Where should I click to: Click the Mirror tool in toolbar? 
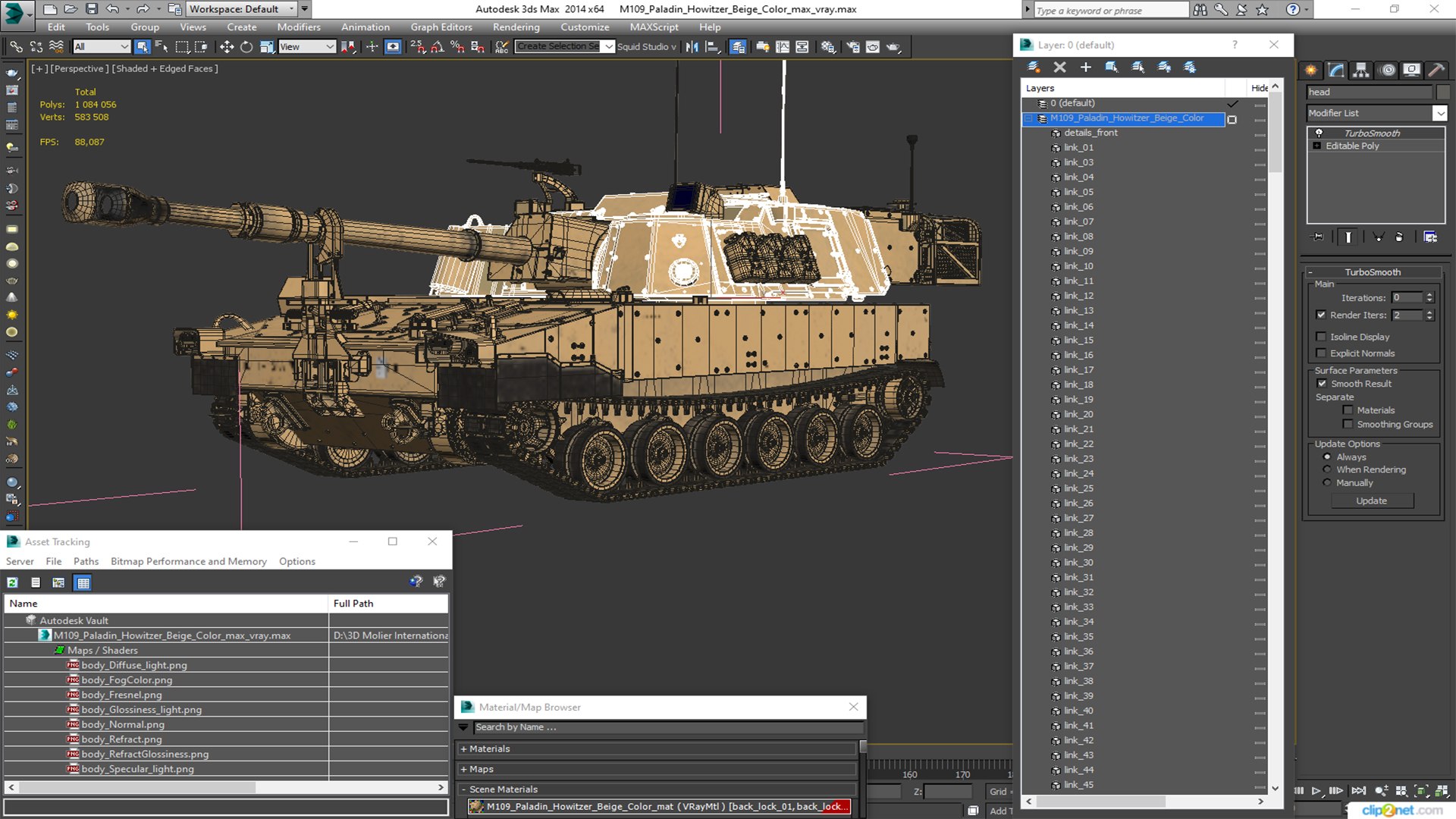point(692,47)
